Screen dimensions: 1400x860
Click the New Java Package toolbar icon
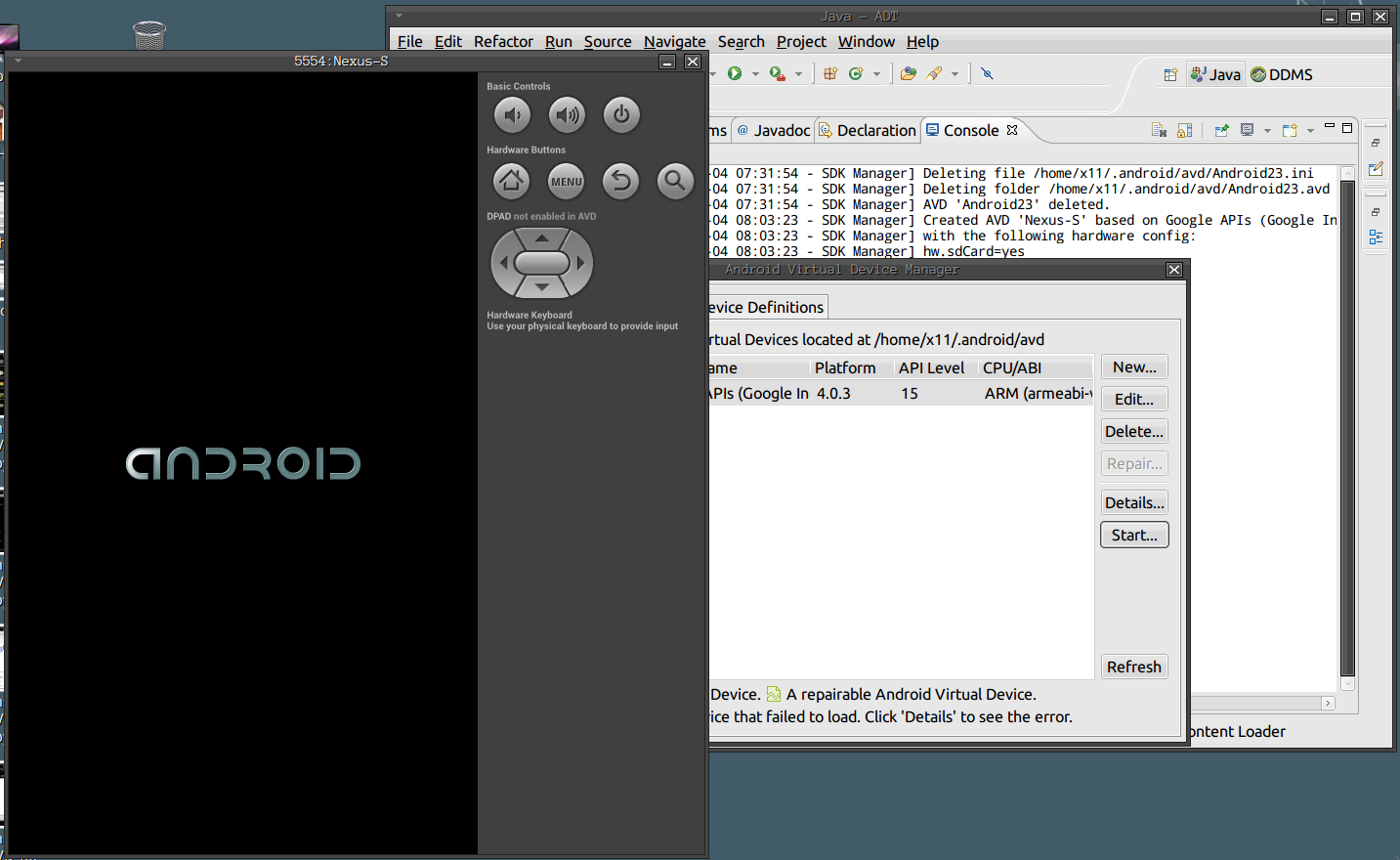(x=830, y=73)
